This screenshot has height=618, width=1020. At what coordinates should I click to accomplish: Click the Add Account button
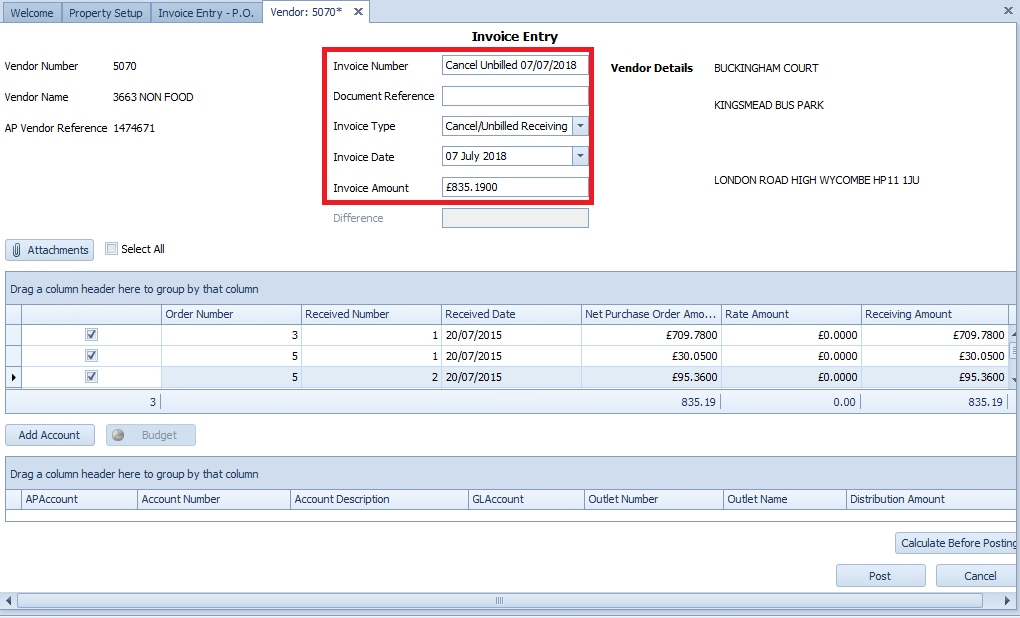tap(50, 435)
